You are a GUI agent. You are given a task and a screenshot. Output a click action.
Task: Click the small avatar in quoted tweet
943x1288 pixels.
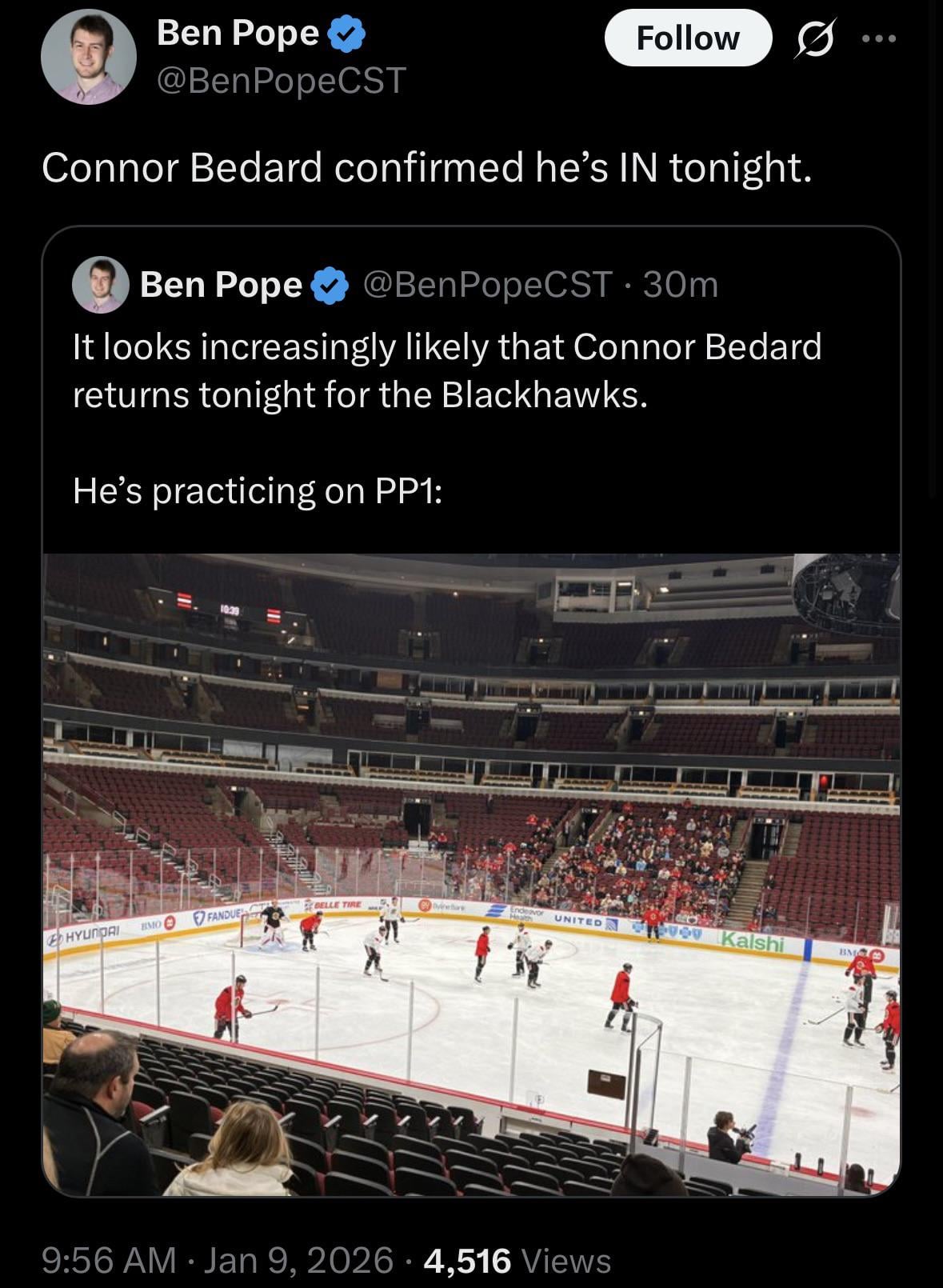point(101,285)
